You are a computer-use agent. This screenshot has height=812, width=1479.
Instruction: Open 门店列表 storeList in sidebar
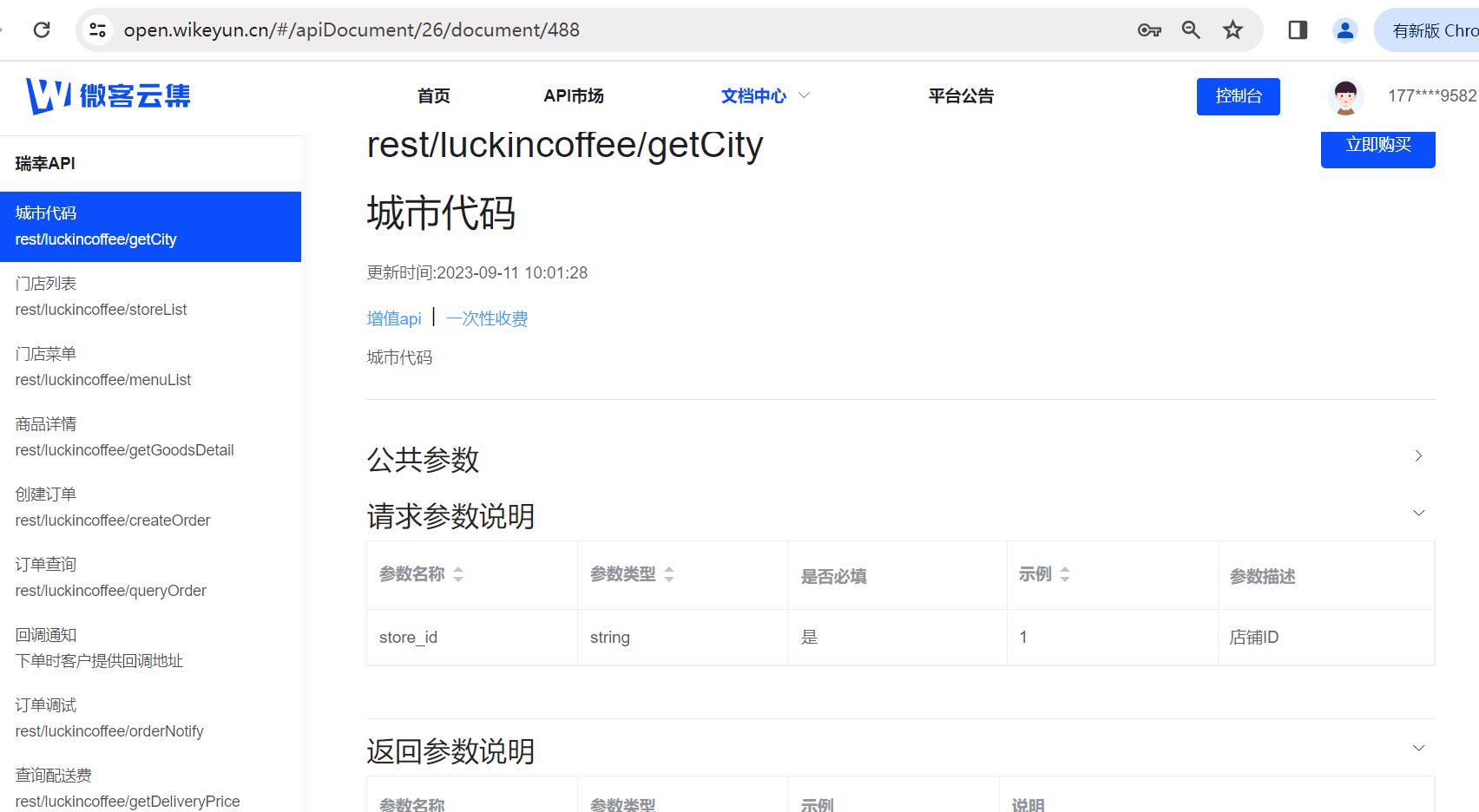(x=150, y=297)
